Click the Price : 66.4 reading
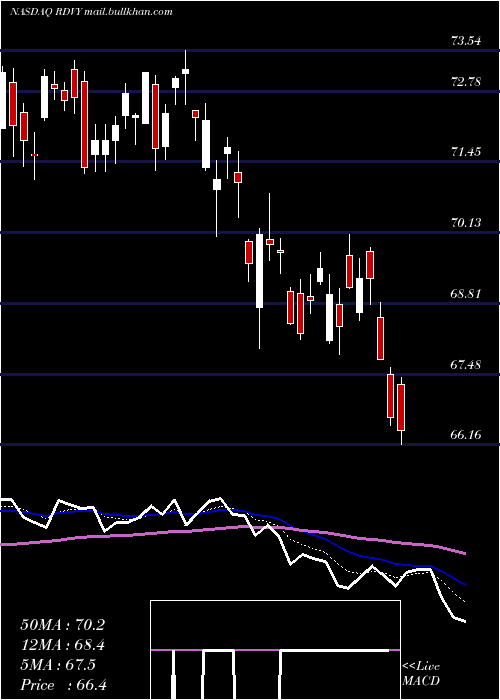 coord(64,685)
